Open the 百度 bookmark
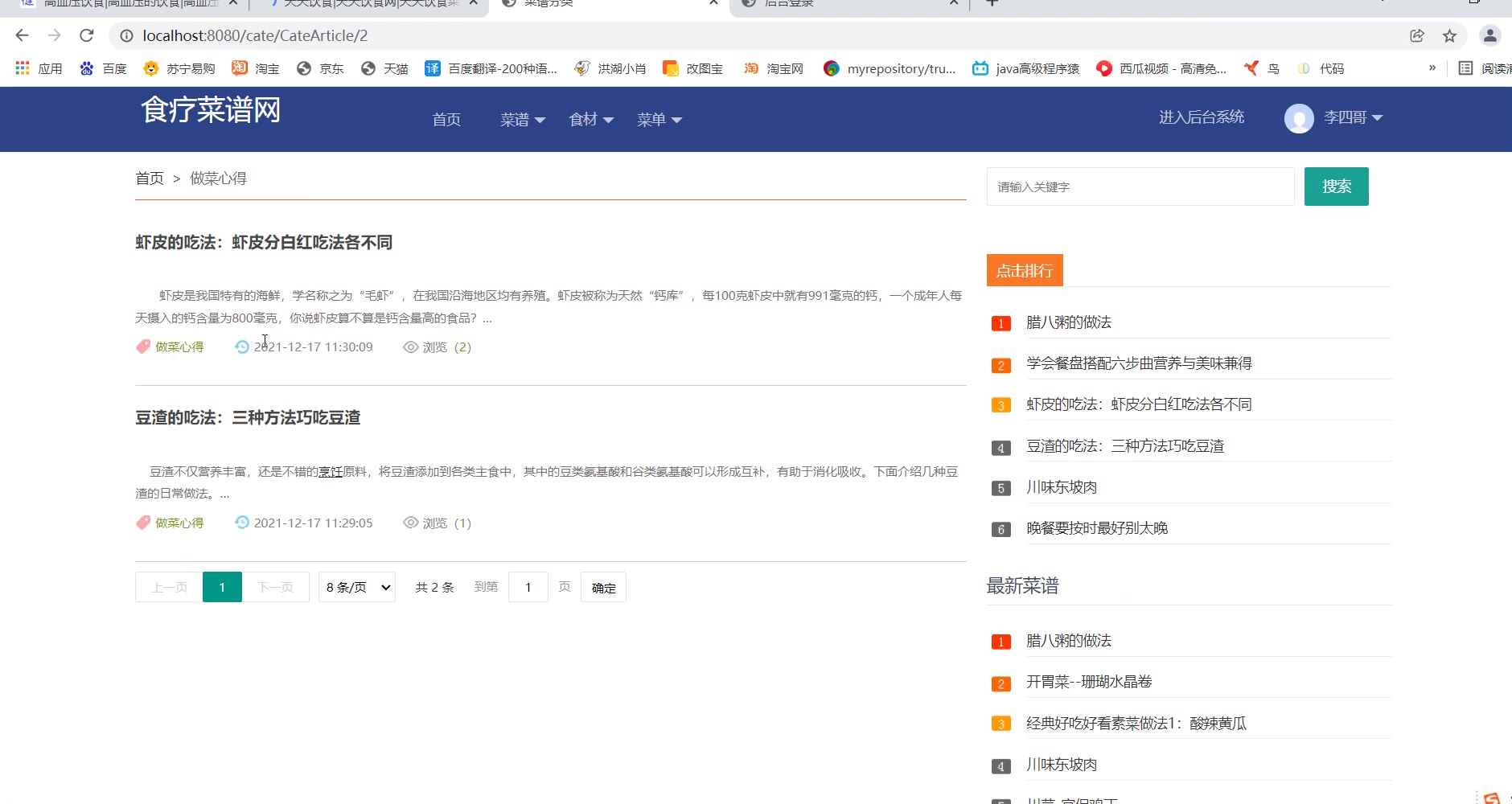Viewport: 1512px width, 804px height. click(104, 68)
